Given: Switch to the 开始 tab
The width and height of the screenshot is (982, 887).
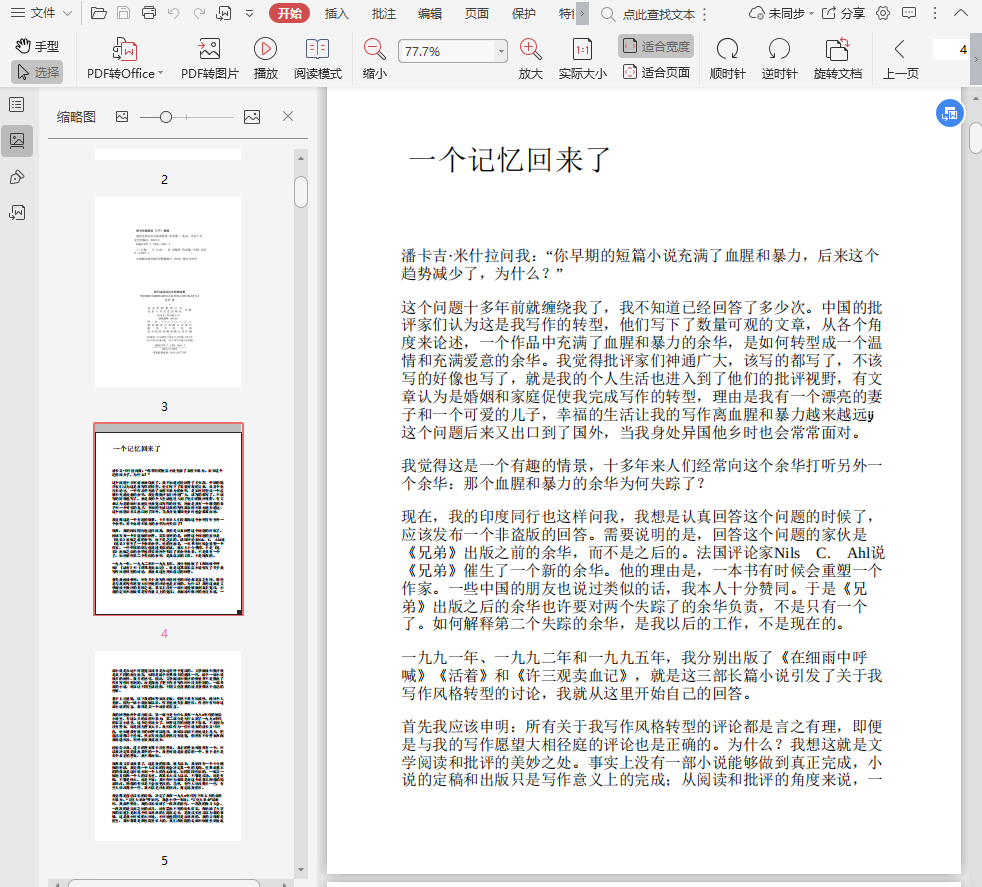Looking at the screenshot, I should (x=289, y=13).
